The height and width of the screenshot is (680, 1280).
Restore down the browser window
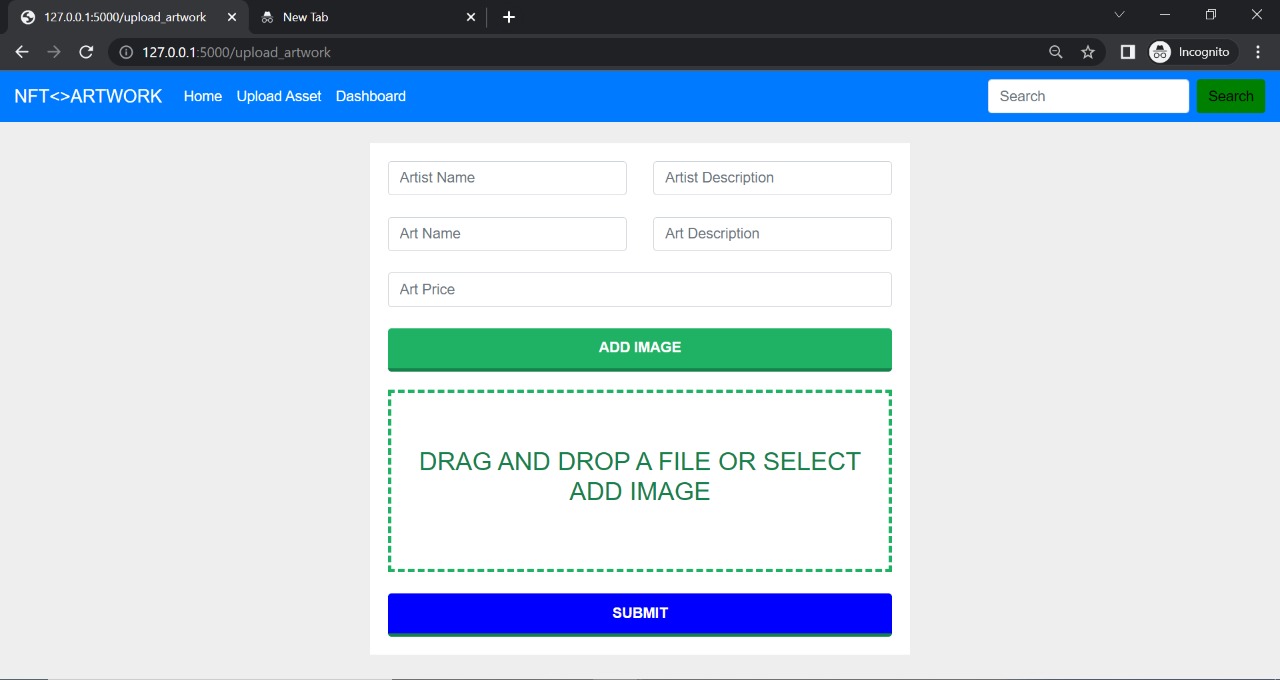1211,15
